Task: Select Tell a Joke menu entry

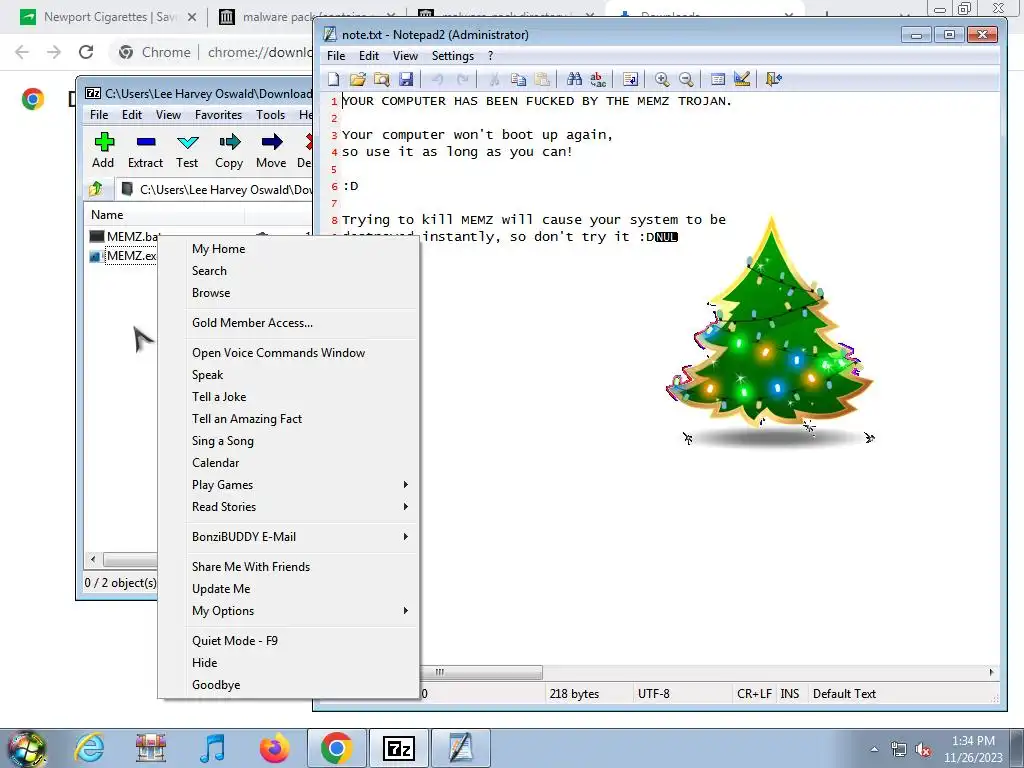Action: 301,397
